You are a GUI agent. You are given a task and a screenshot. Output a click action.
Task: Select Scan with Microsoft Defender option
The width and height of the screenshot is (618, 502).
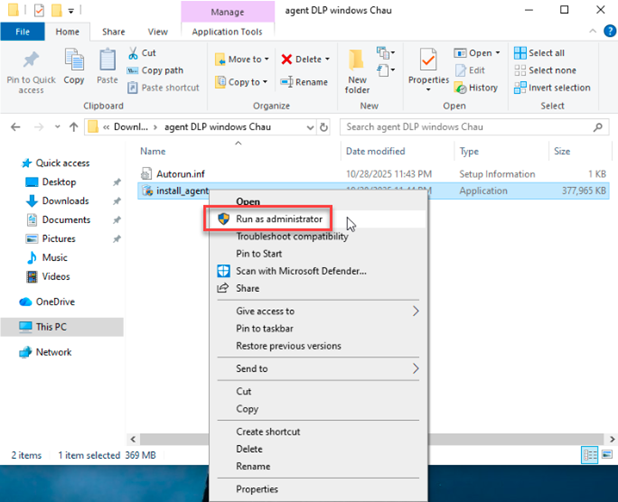coord(300,271)
